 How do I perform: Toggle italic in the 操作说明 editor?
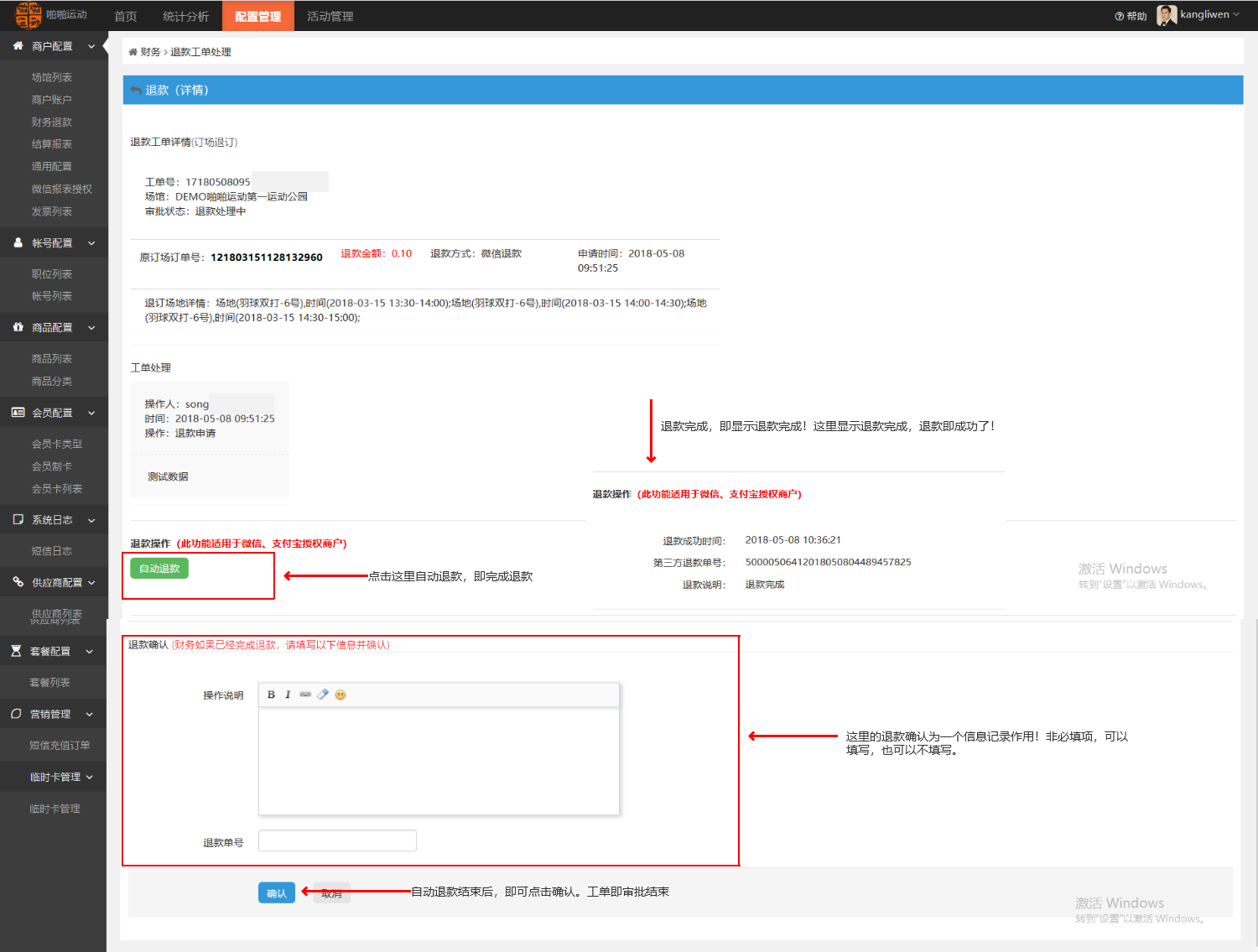(288, 694)
